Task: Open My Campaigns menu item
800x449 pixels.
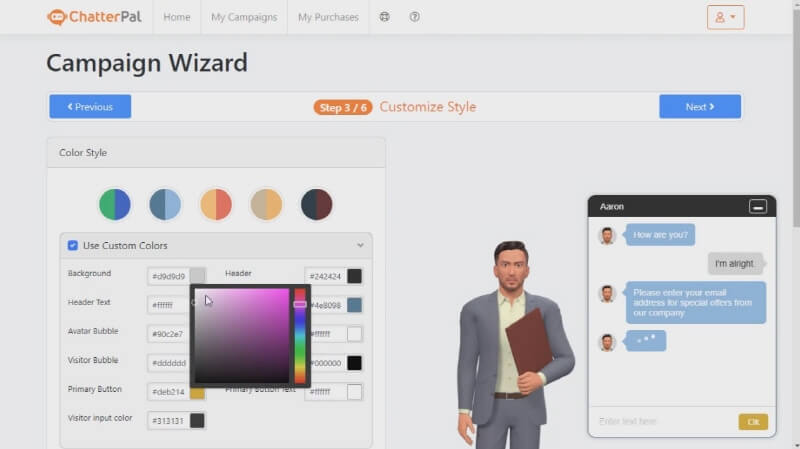Action: pyautogui.click(x=244, y=17)
